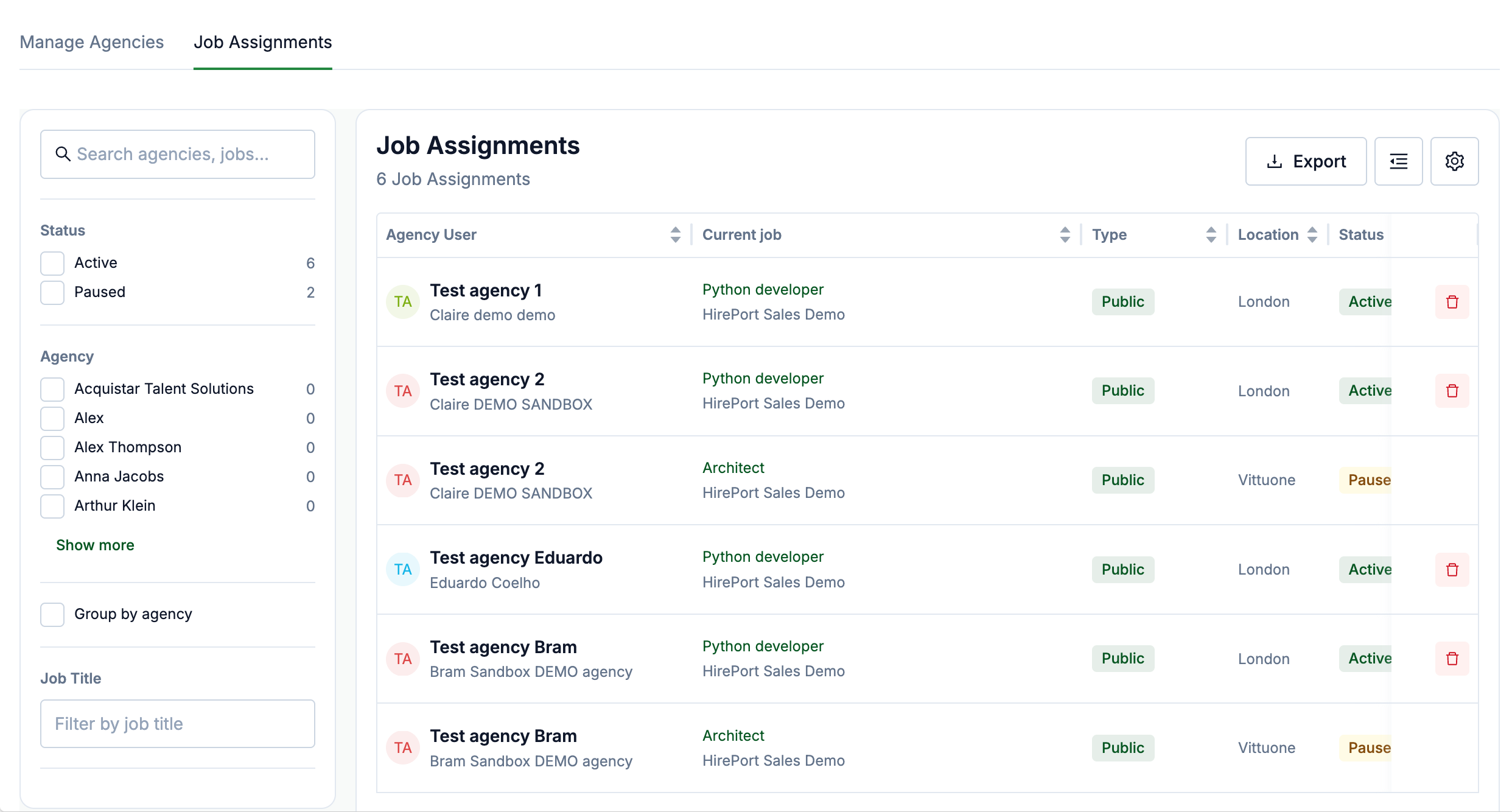Sort by the Agency User column
This screenshot has height=812, width=1512.
675,235
